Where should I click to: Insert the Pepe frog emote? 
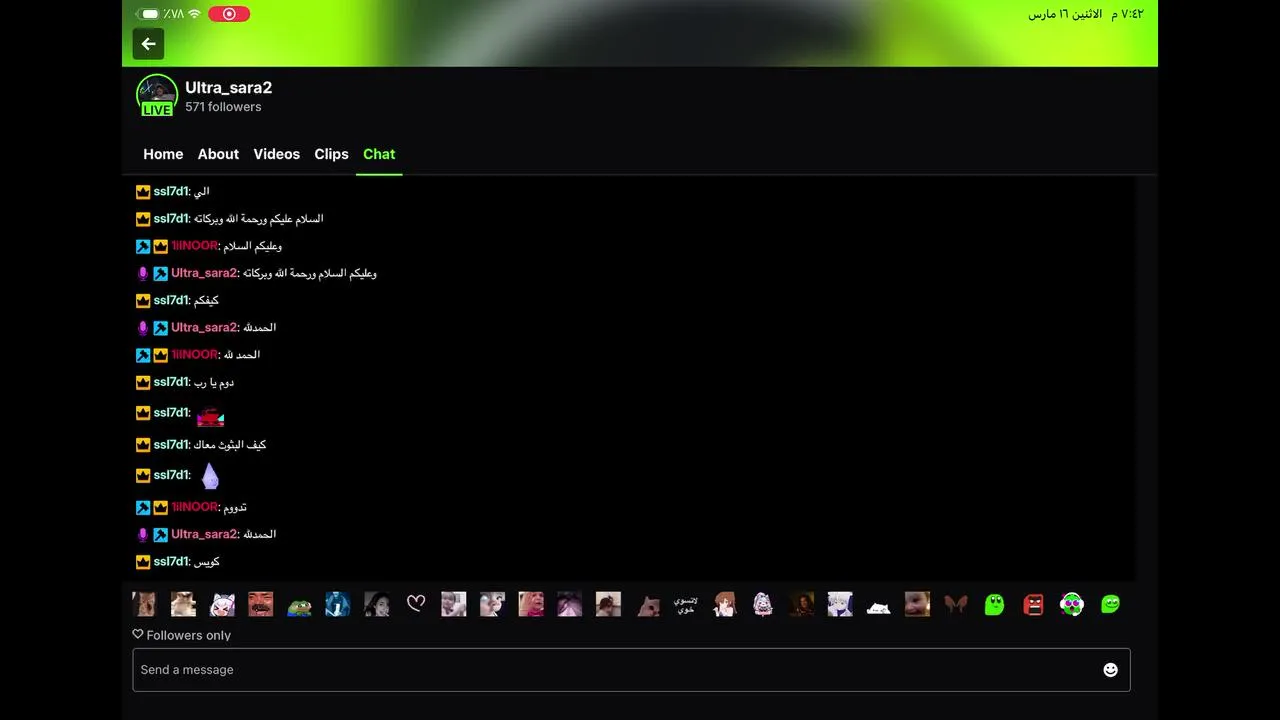point(299,604)
